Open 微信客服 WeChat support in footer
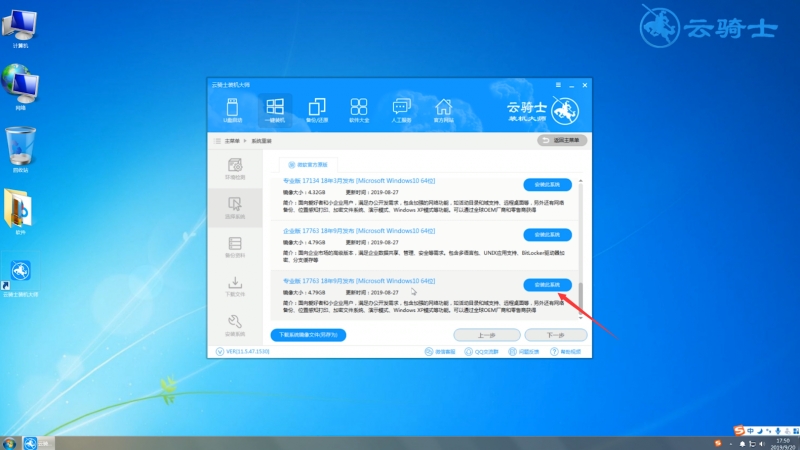 440,352
